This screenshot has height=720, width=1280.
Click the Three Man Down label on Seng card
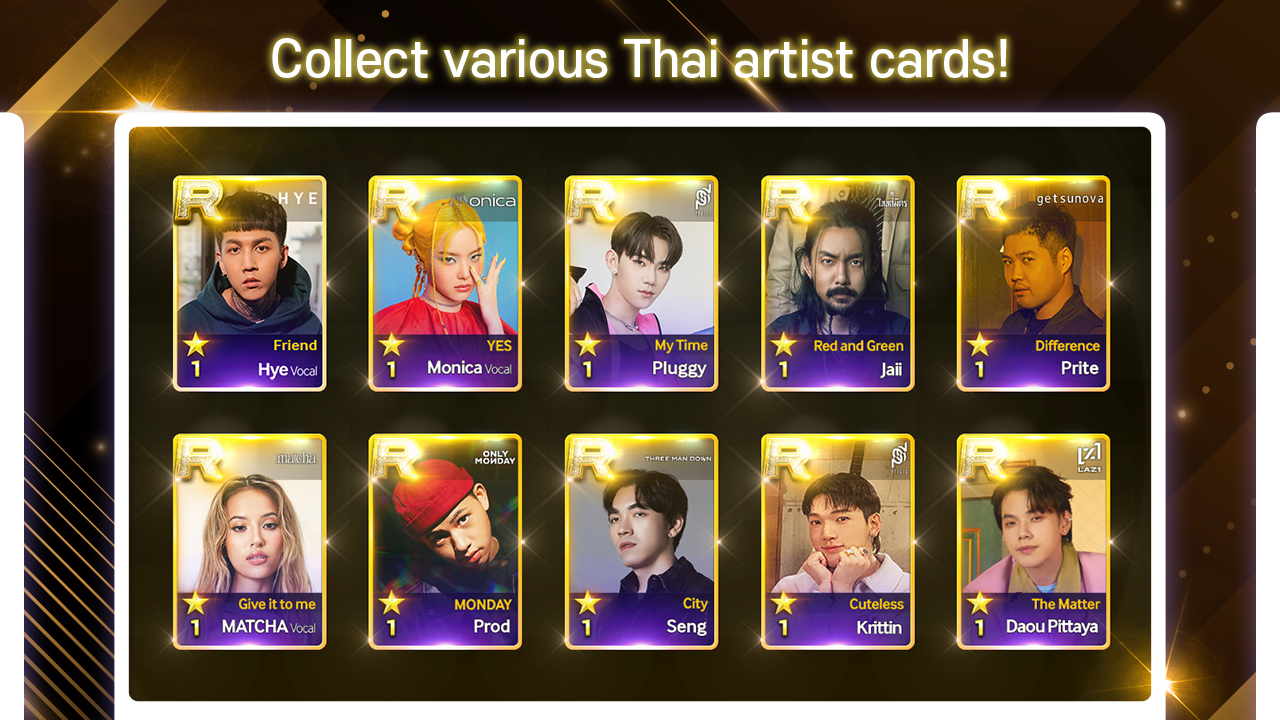tap(676, 458)
